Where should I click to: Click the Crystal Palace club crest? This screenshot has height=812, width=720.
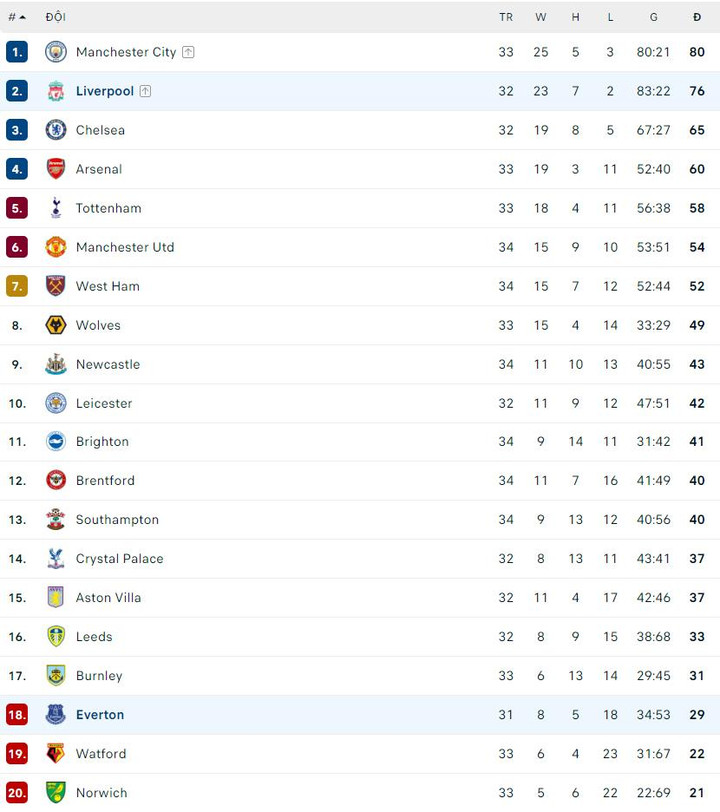point(56,559)
